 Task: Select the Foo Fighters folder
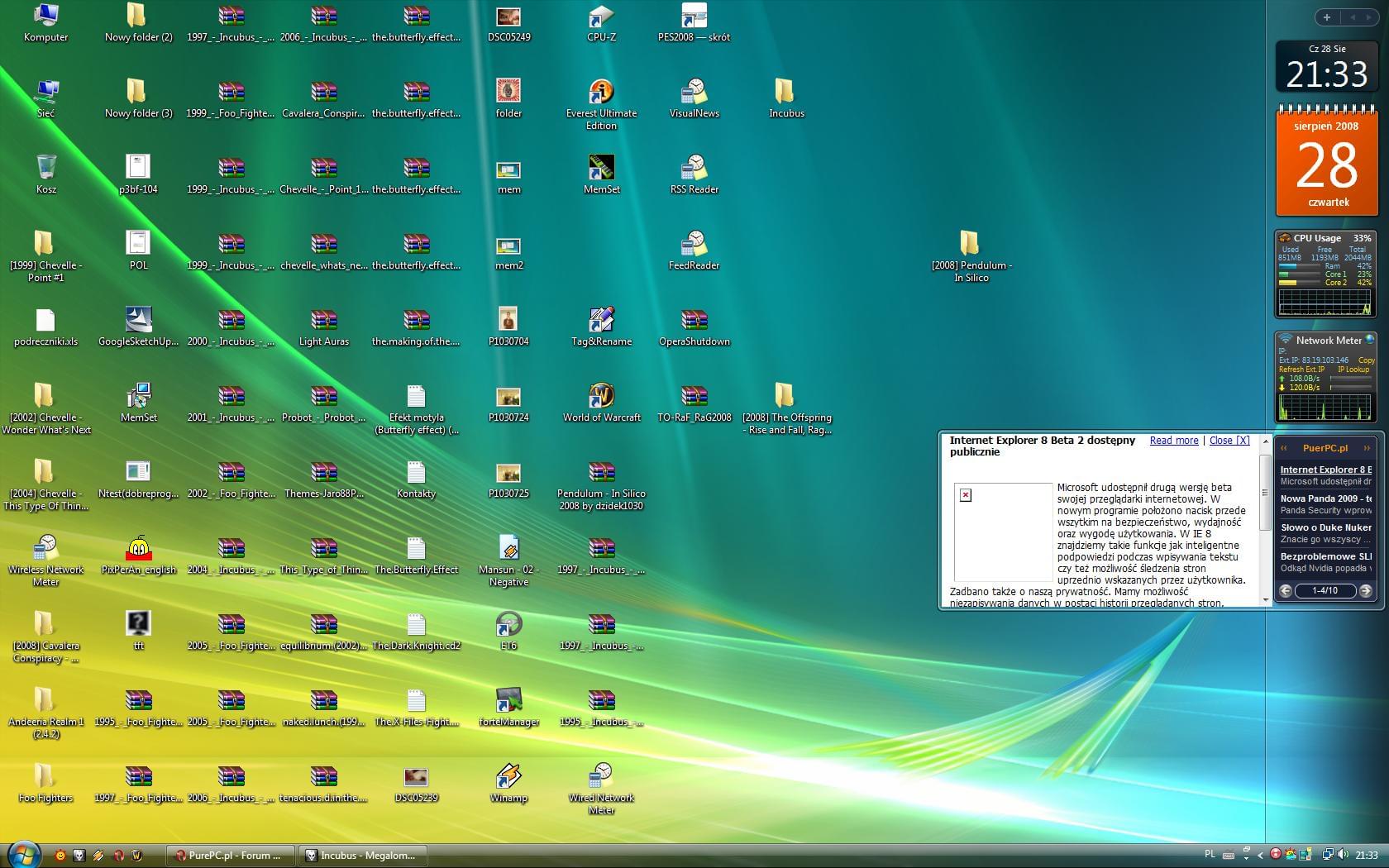point(46,784)
